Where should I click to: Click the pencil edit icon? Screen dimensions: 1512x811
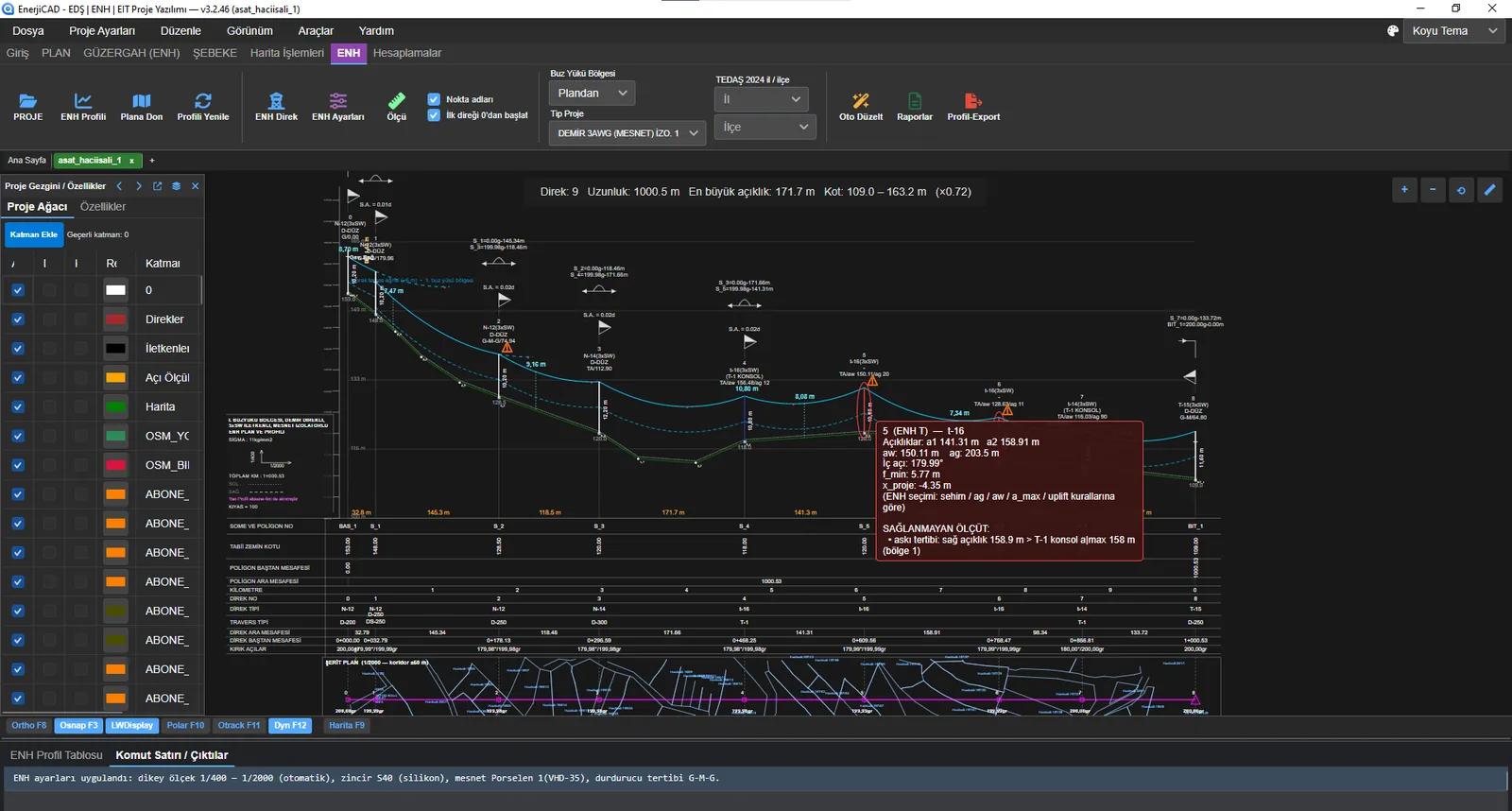(1489, 190)
